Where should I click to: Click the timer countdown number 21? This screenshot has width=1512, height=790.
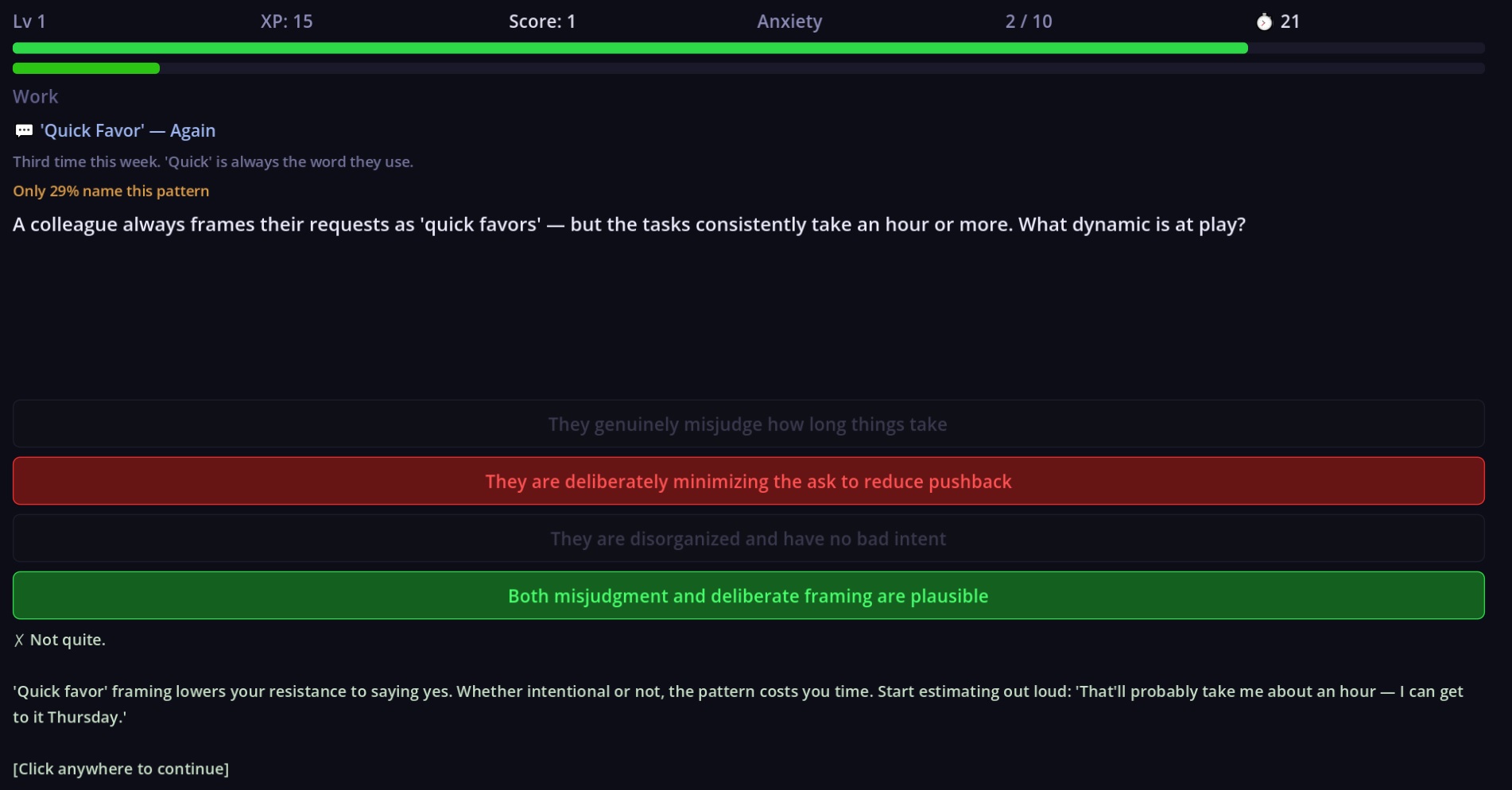1290,21
